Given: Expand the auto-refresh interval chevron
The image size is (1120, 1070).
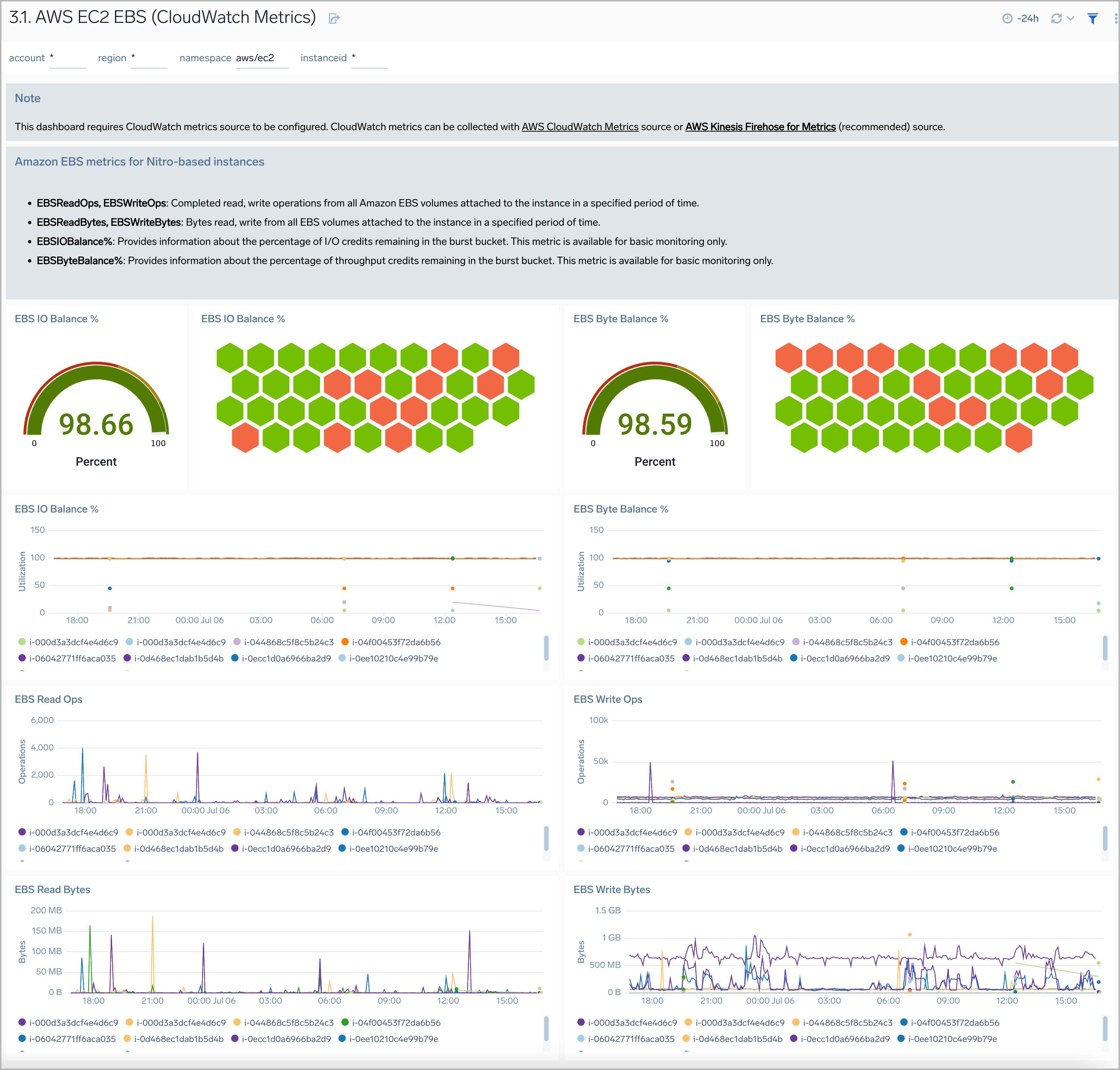Looking at the screenshot, I should pyautogui.click(x=1070, y=18).
